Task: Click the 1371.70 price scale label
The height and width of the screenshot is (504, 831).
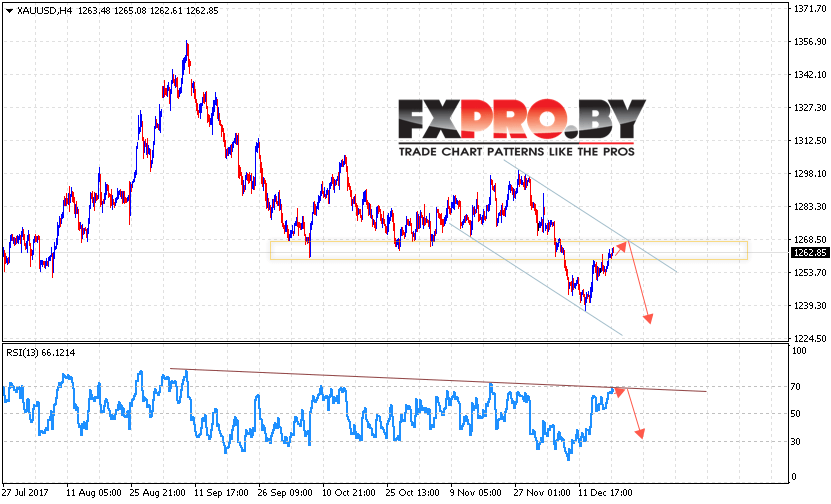Action: (809, 8)
